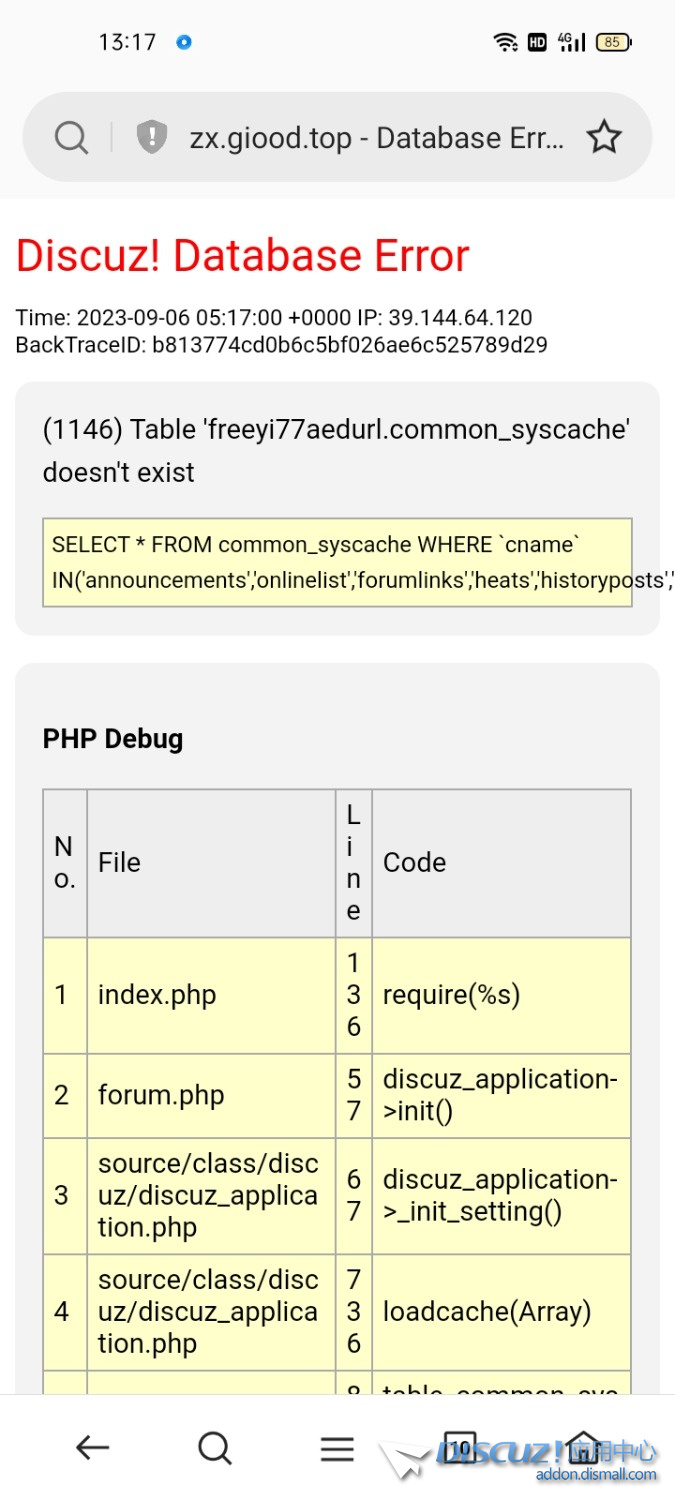Tap the Discuz! Database Error heading

click(242, 256)
